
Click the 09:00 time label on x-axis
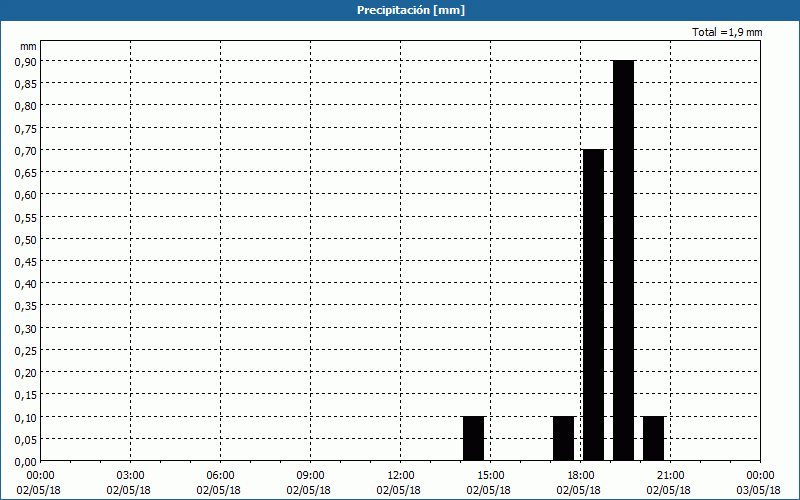pyautogui.click(x=310, y=476)
